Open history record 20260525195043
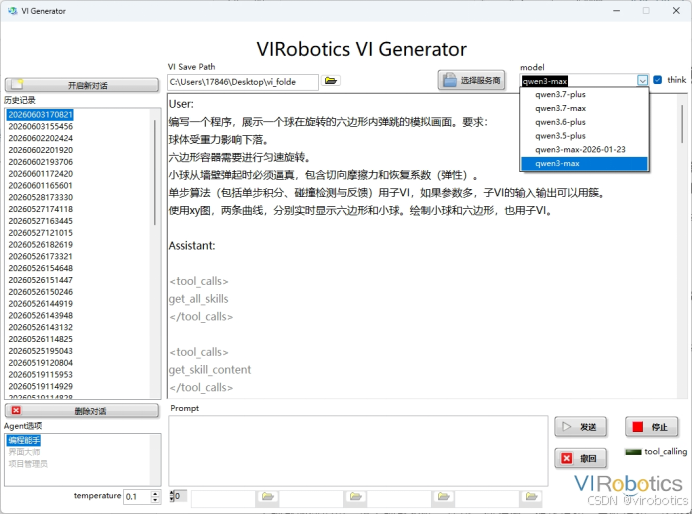 pos(41,351)
